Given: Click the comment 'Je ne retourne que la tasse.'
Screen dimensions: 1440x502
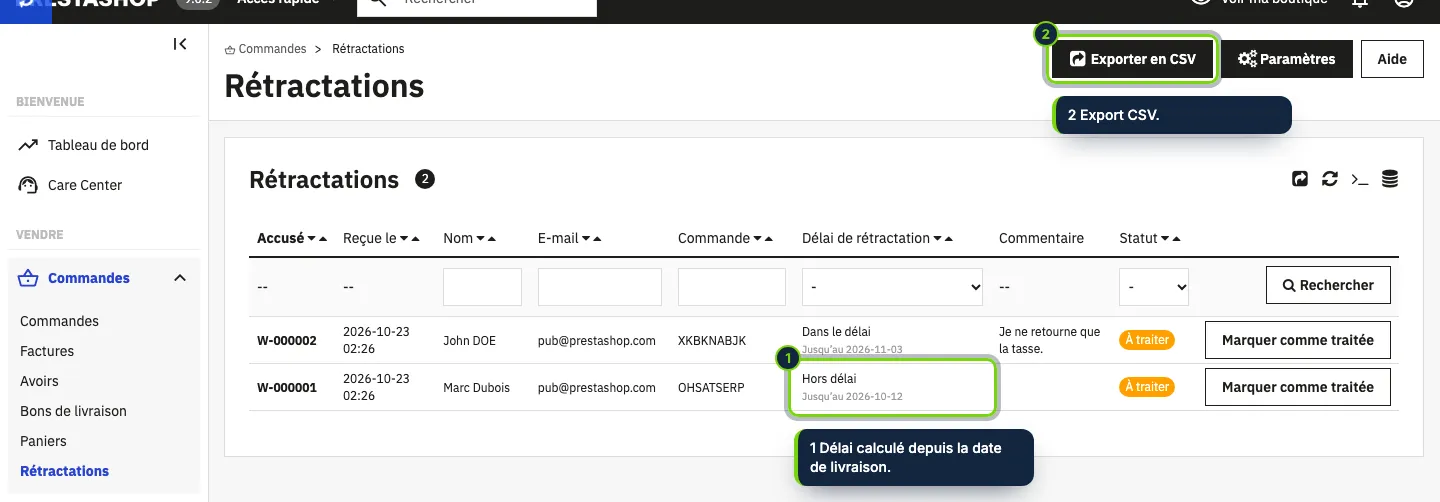Looking at the screenshot, I should 1049,340.
